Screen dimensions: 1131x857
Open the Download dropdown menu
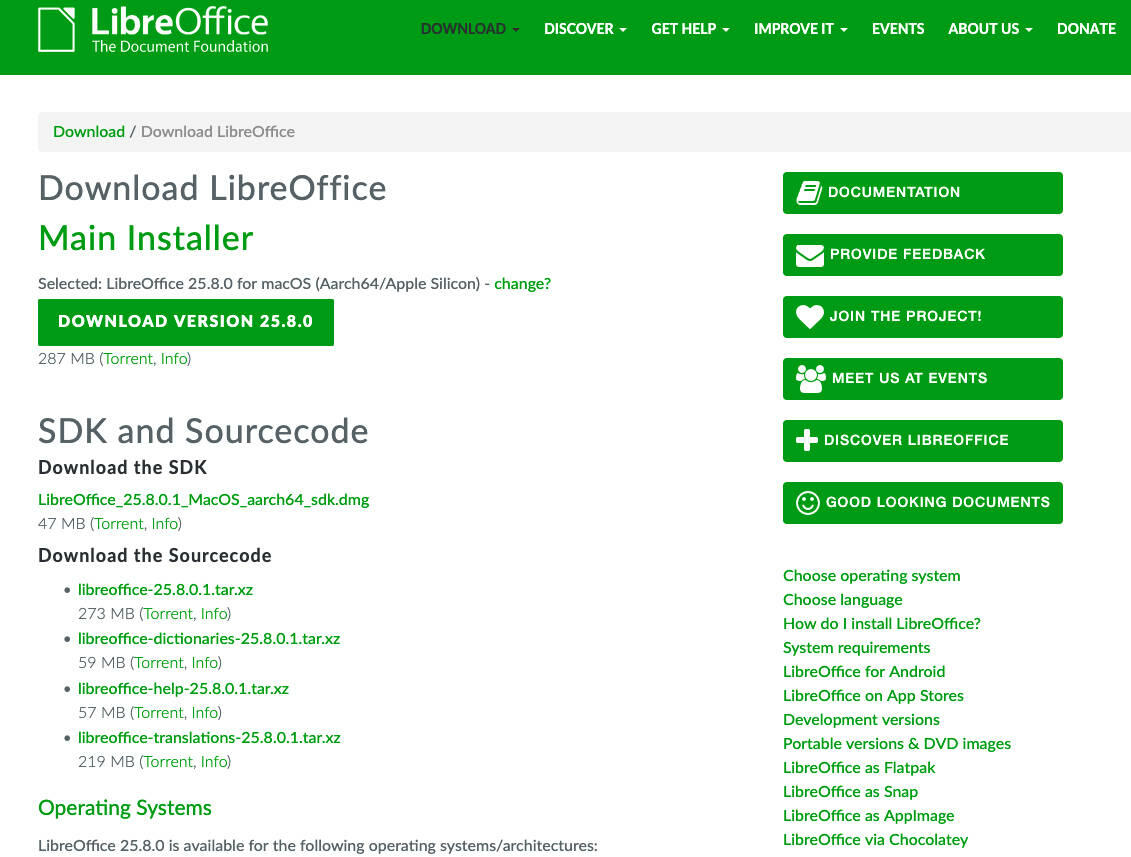470,29
